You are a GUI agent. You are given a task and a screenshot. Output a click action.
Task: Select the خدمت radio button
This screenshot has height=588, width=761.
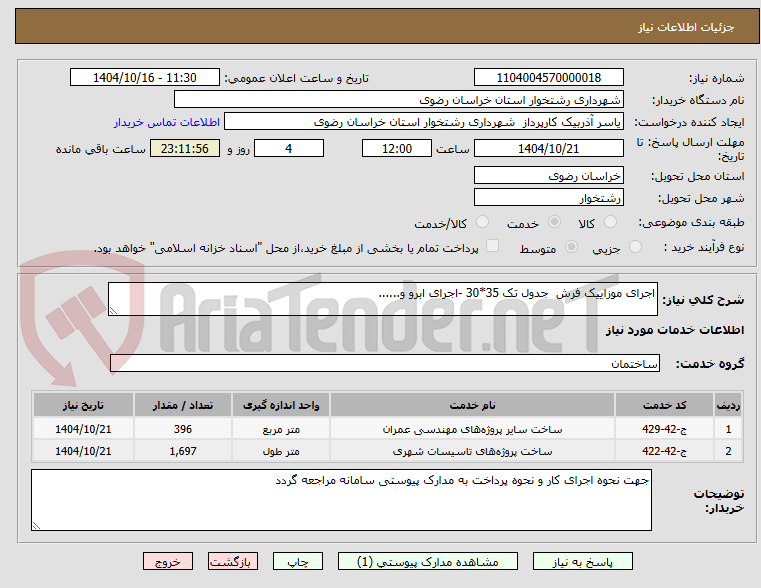coord(554,222)
